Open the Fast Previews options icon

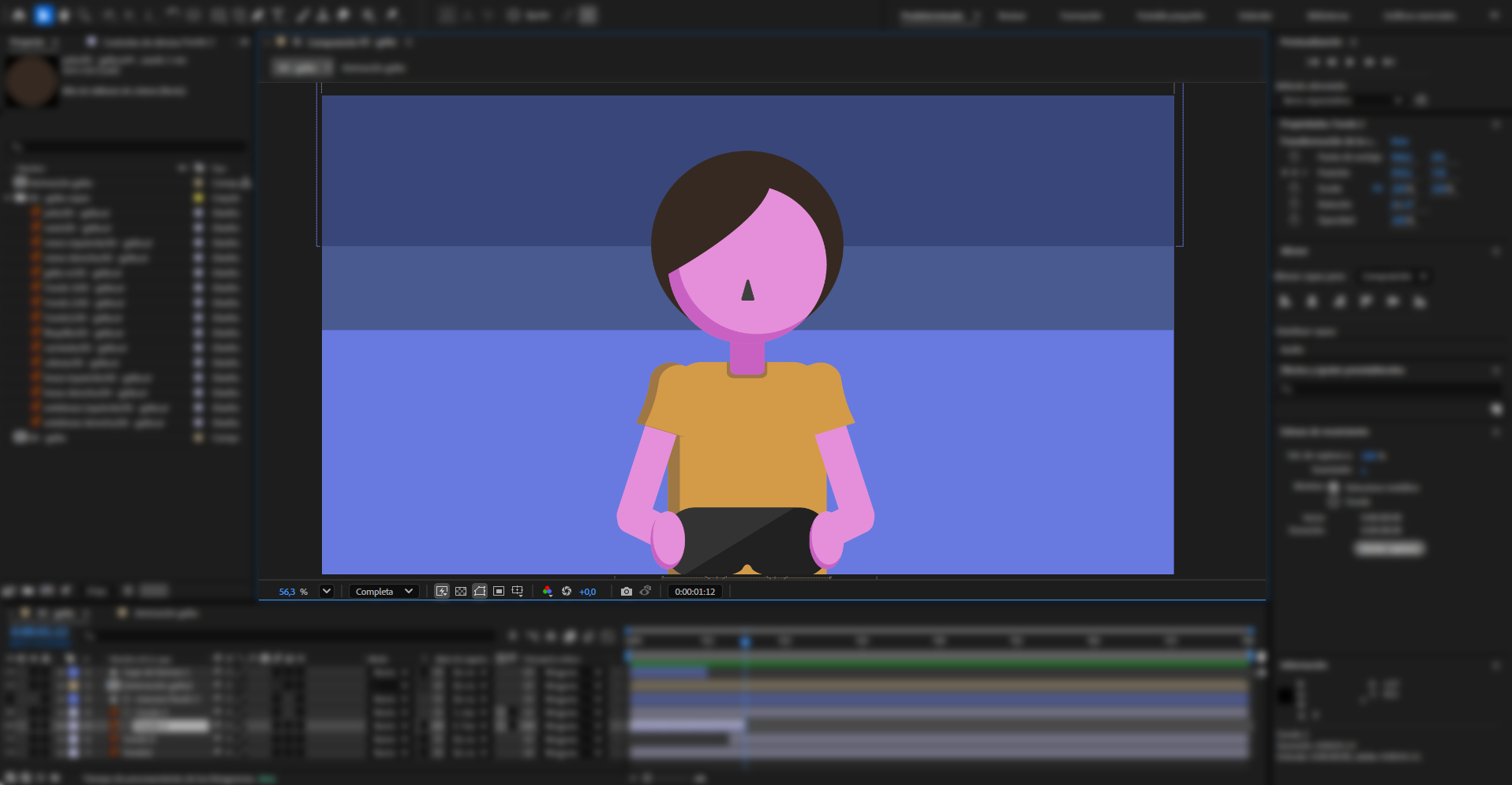pos(442,591)
